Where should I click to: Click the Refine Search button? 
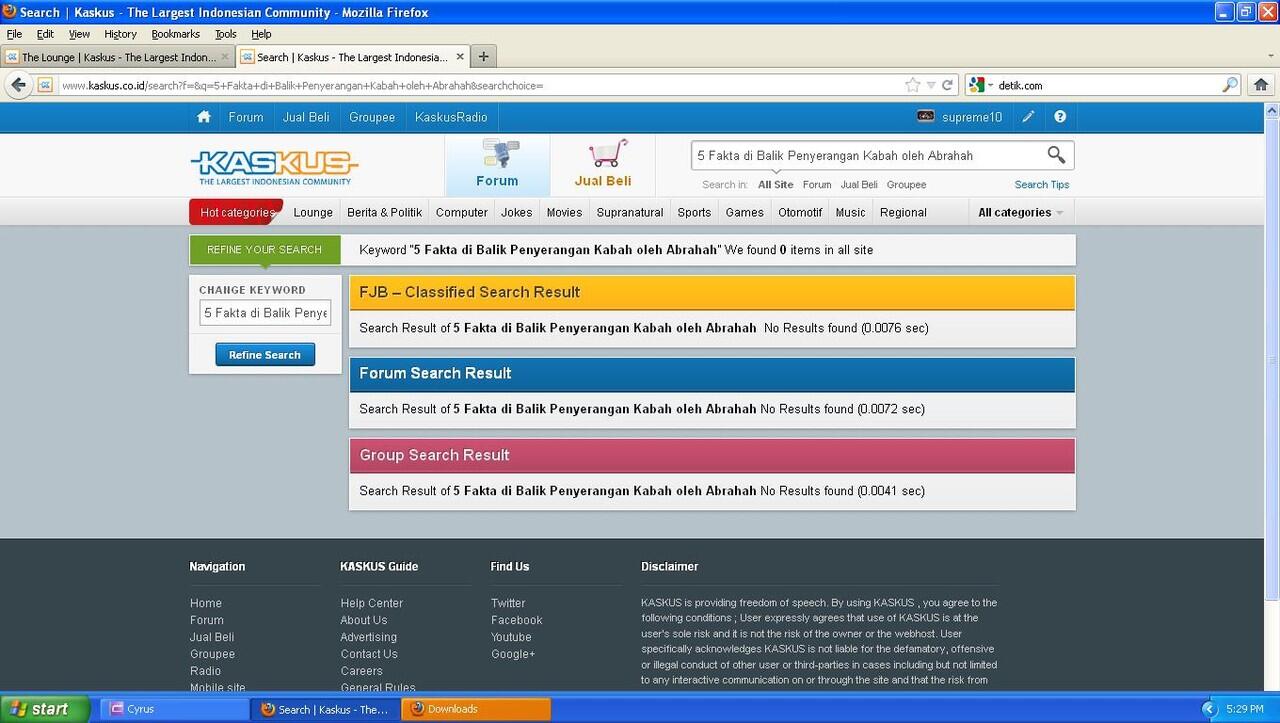point(265,355)
